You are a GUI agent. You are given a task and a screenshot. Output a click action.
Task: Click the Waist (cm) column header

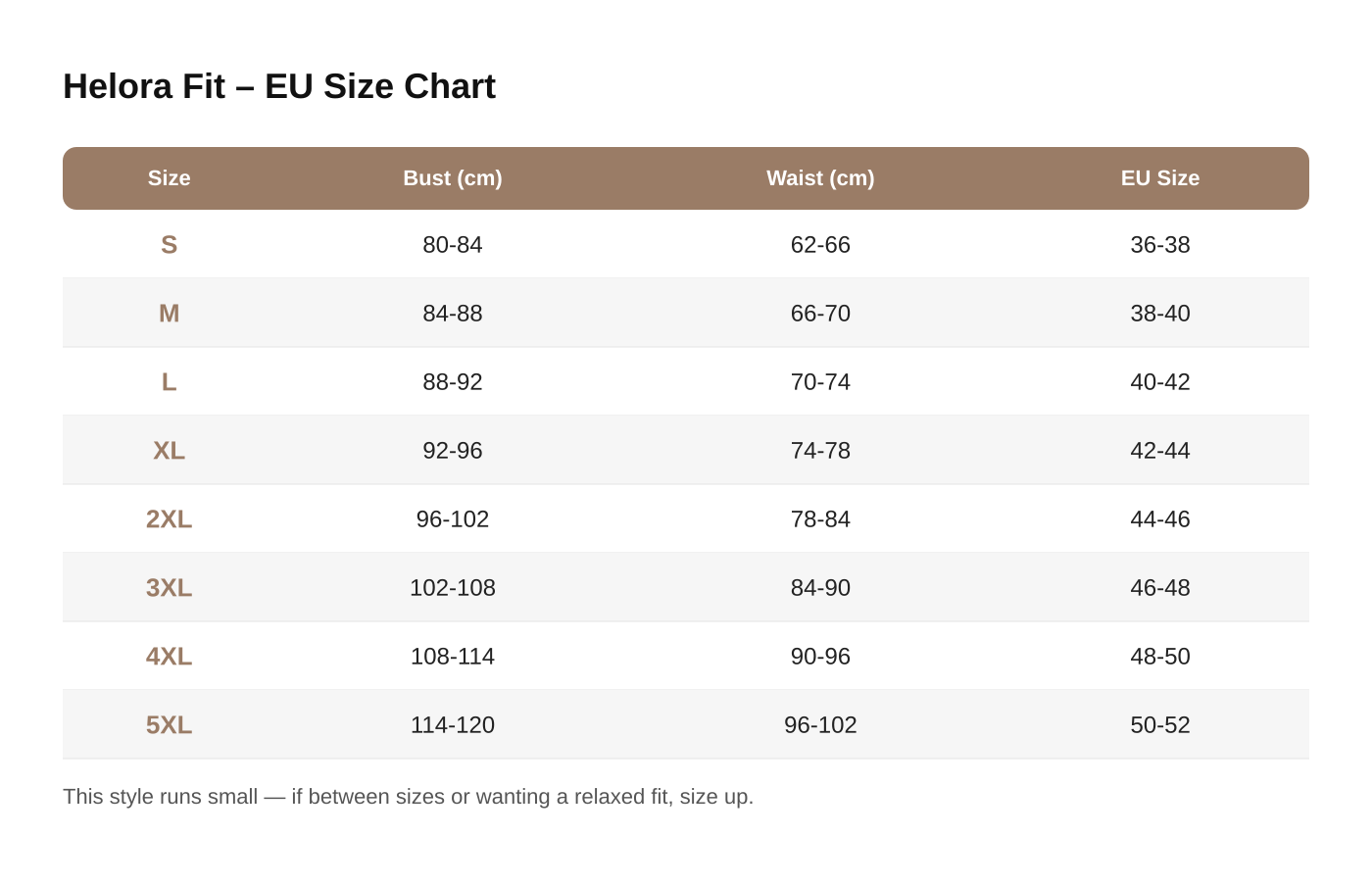[820, 178]
